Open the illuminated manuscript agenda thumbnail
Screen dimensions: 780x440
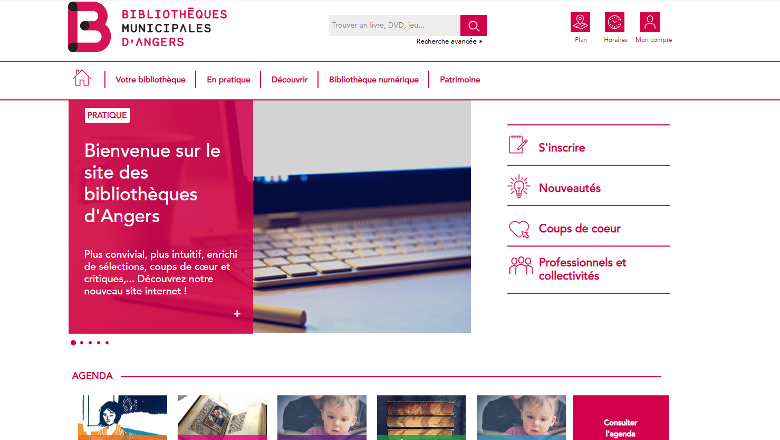(222, 418)
